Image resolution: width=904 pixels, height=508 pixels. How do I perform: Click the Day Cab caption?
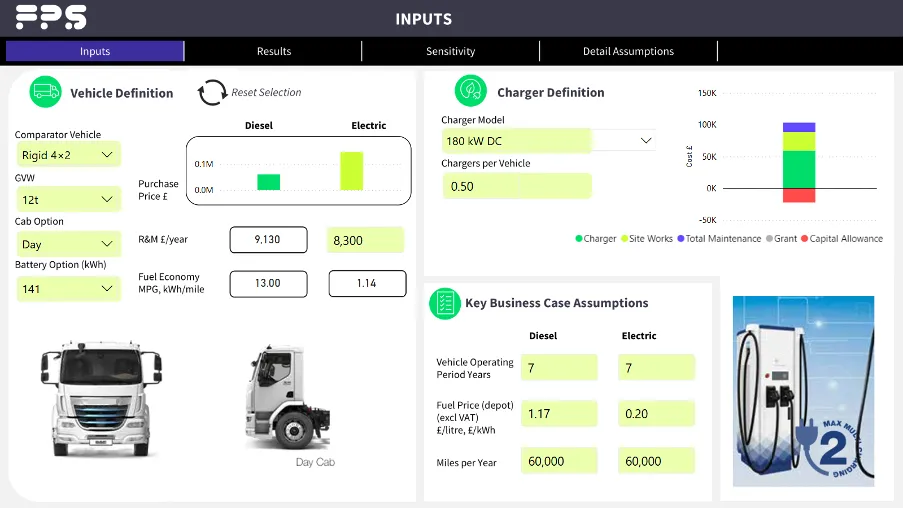coord(315,462)
